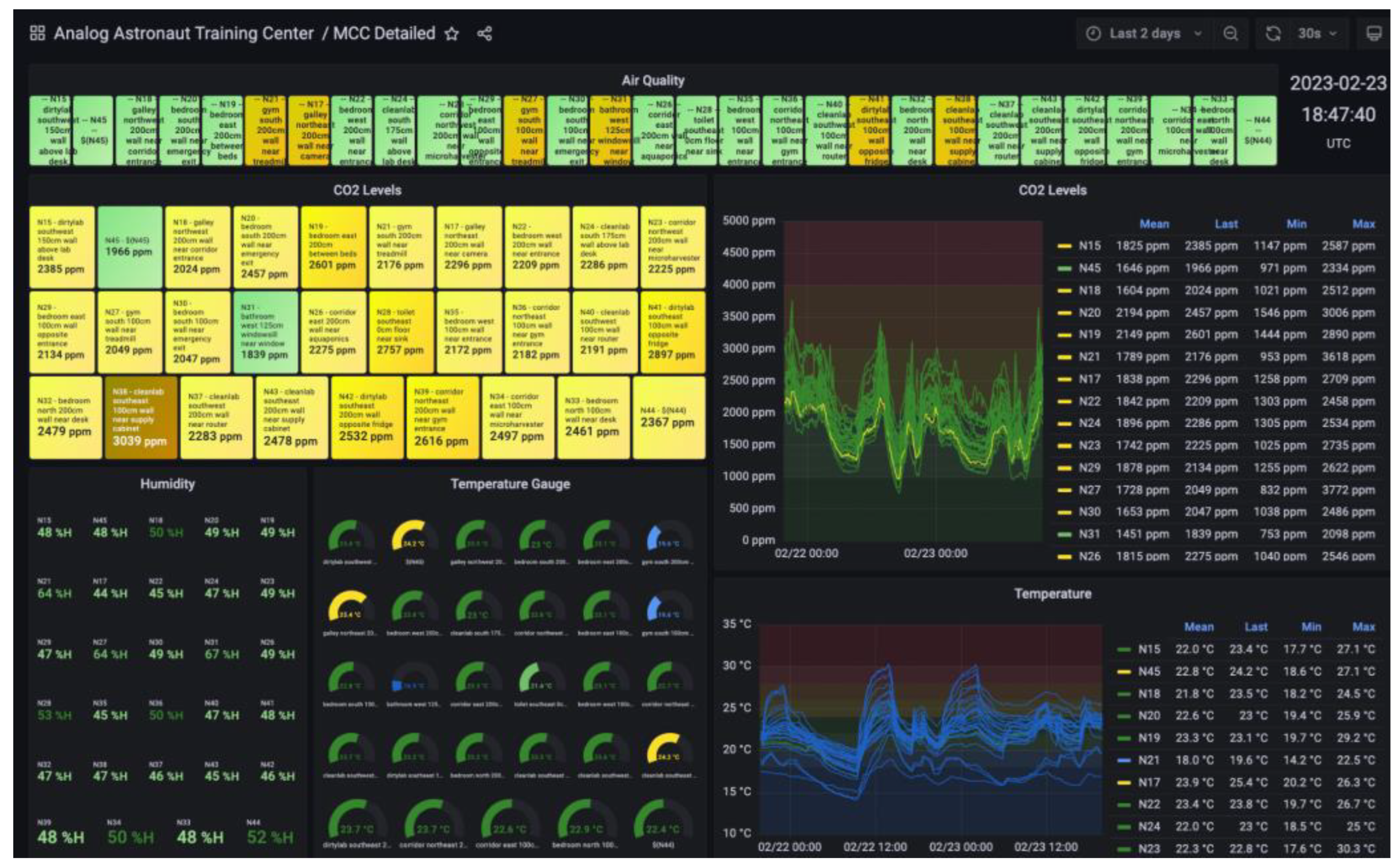
Task: Open Analog Astronaut Training Center folder link
Action: (x=184, y=33)
